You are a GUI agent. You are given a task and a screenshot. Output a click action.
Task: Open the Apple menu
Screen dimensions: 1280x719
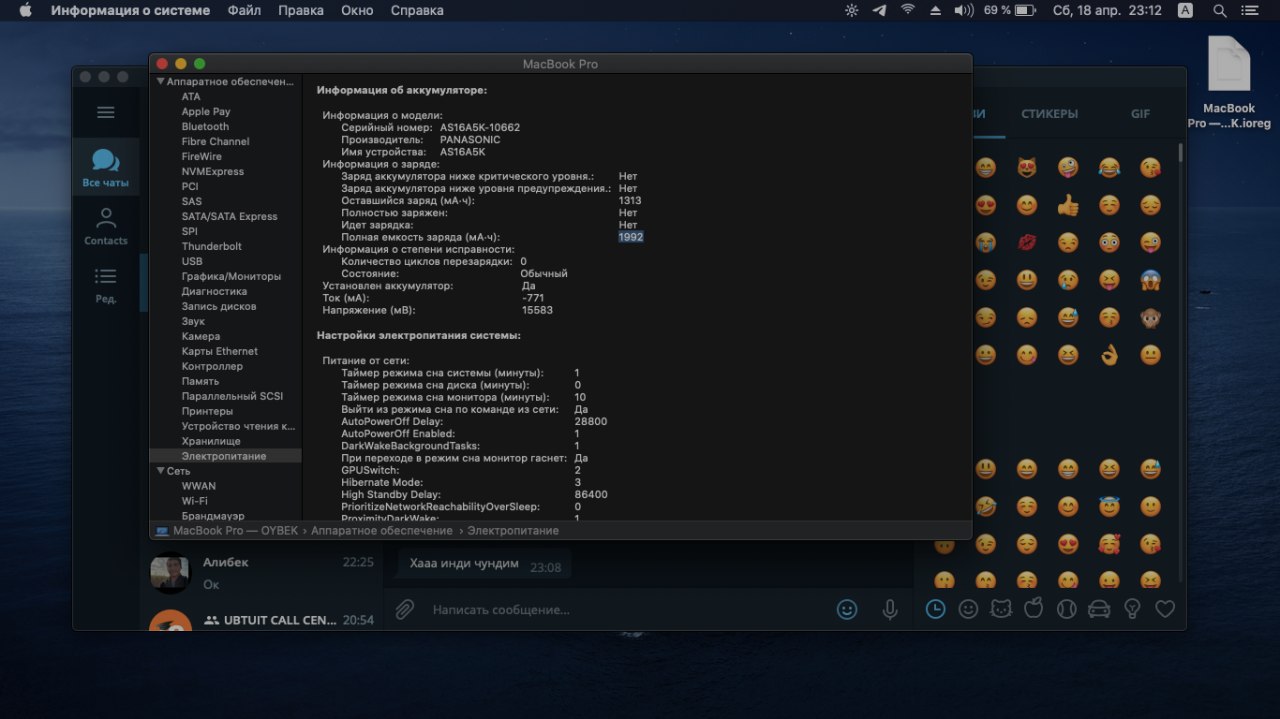pyautogui.click(x=25, y=10)
